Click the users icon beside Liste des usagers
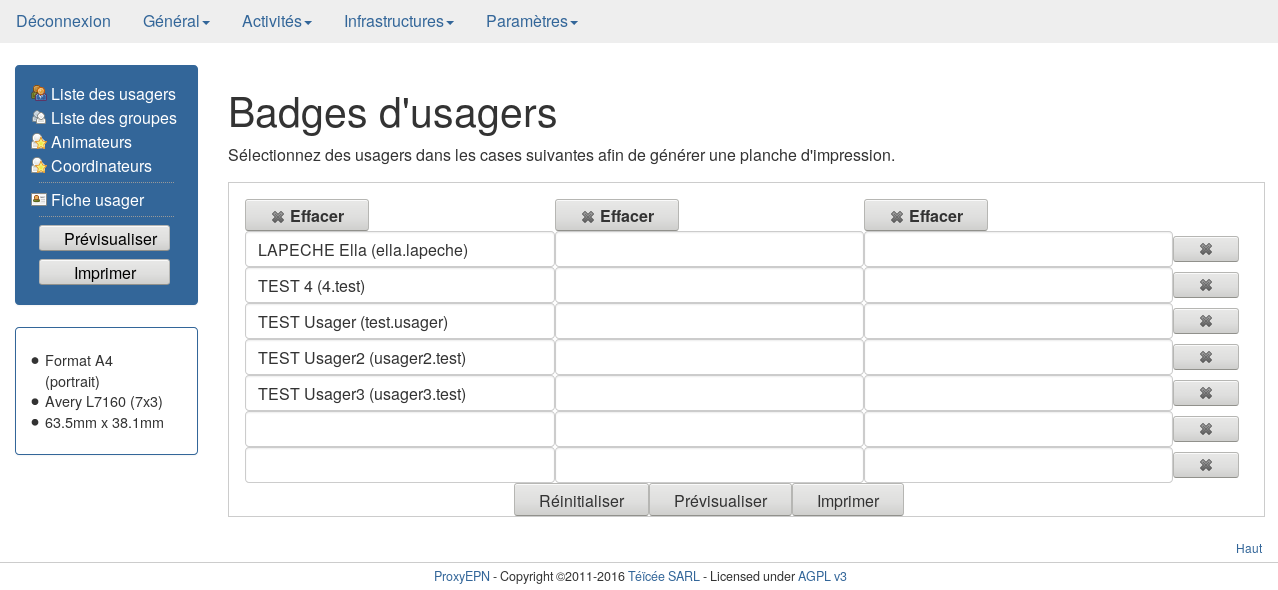The height and width of the screenshot is (590, 1278). click(39, 94)
